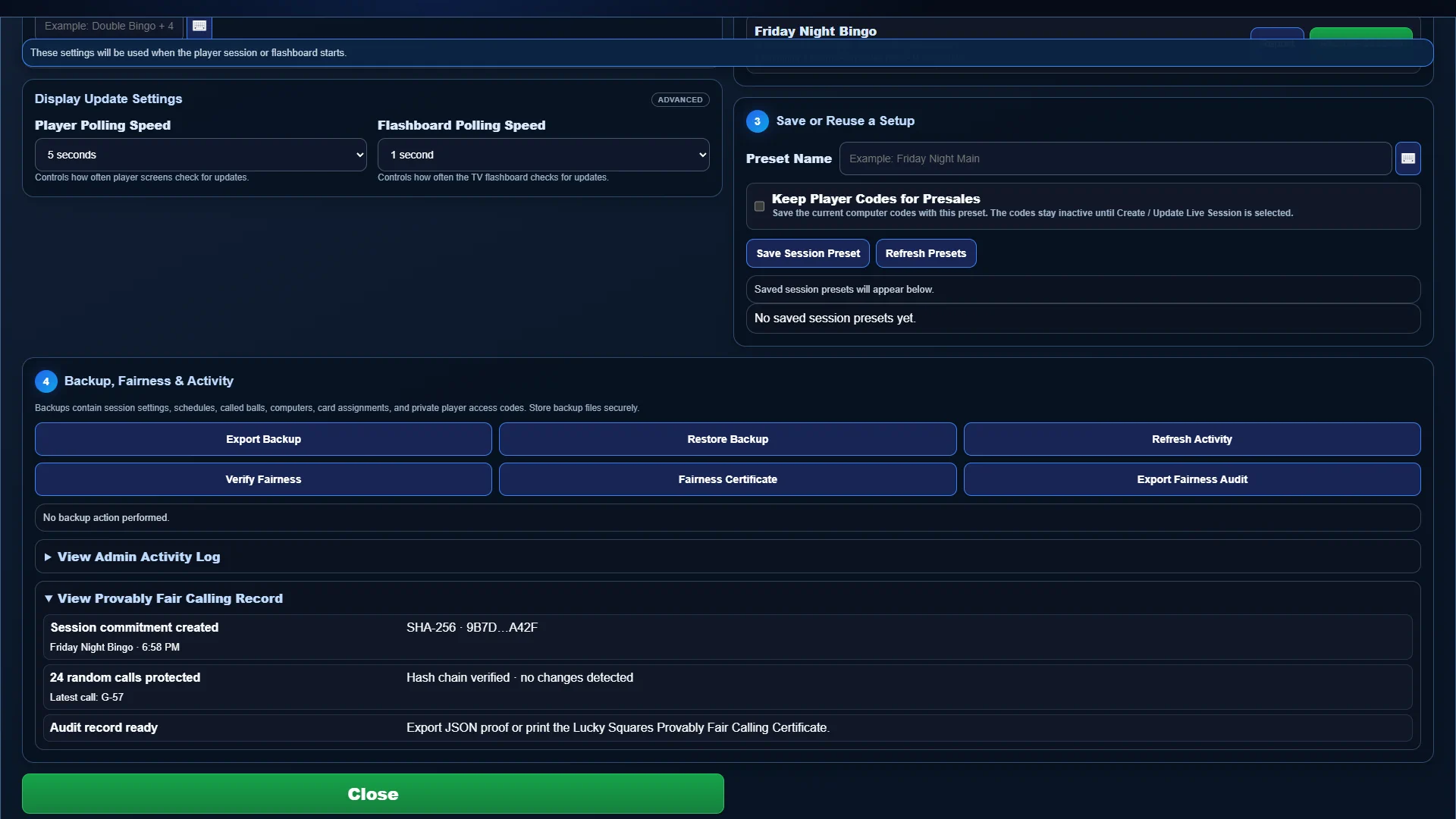This screenshot has height=819, width=1456.
Task: Click Refresh Activity button
Action: coord(1191,439)
